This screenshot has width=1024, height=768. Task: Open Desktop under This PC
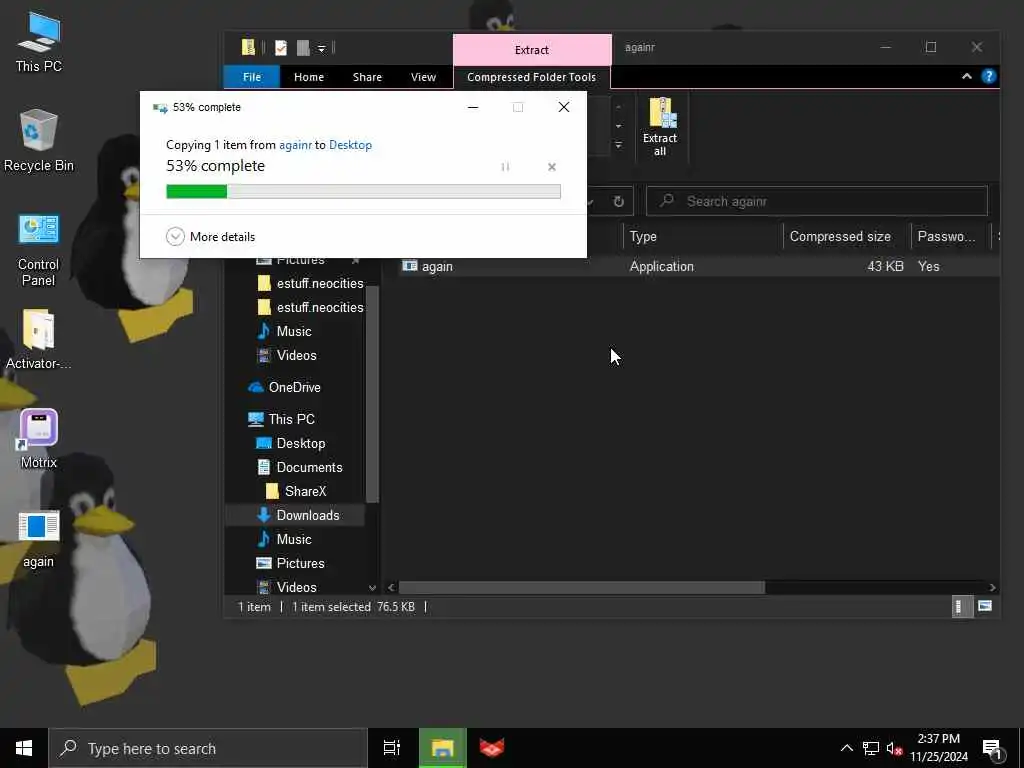pos(291,443)
